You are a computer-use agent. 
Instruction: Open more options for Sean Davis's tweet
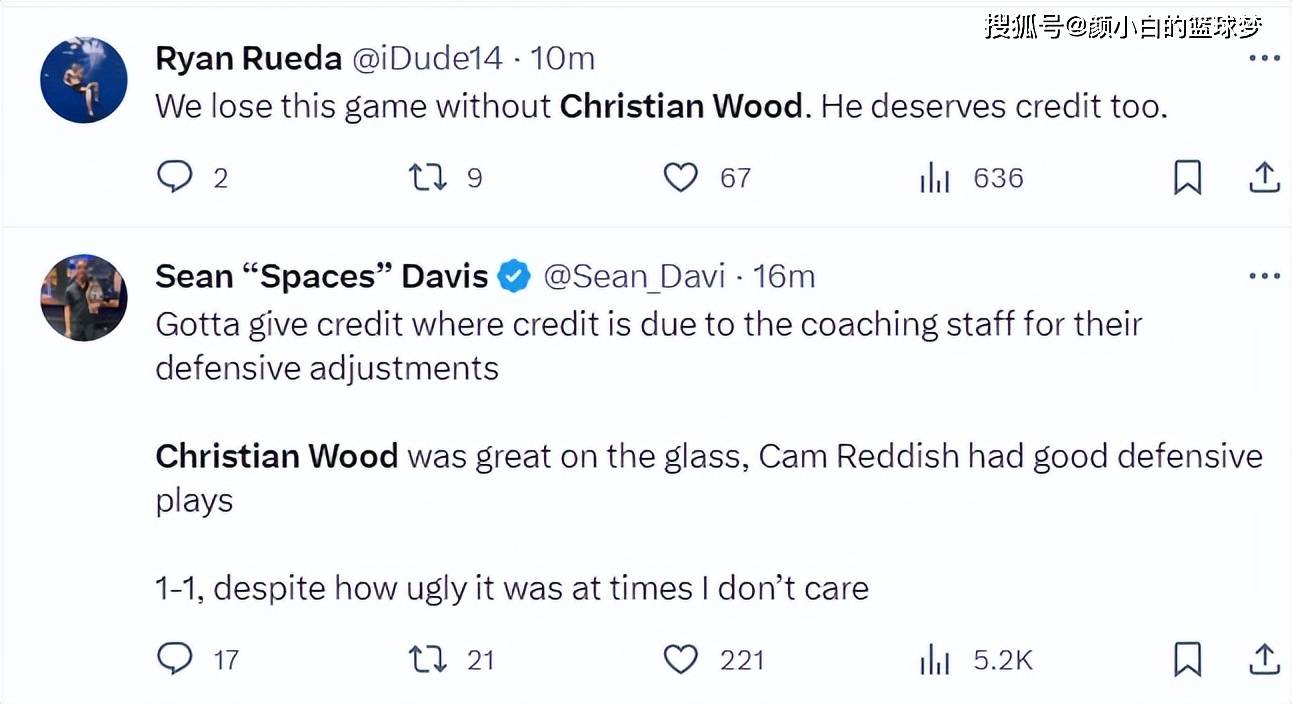1265,276
